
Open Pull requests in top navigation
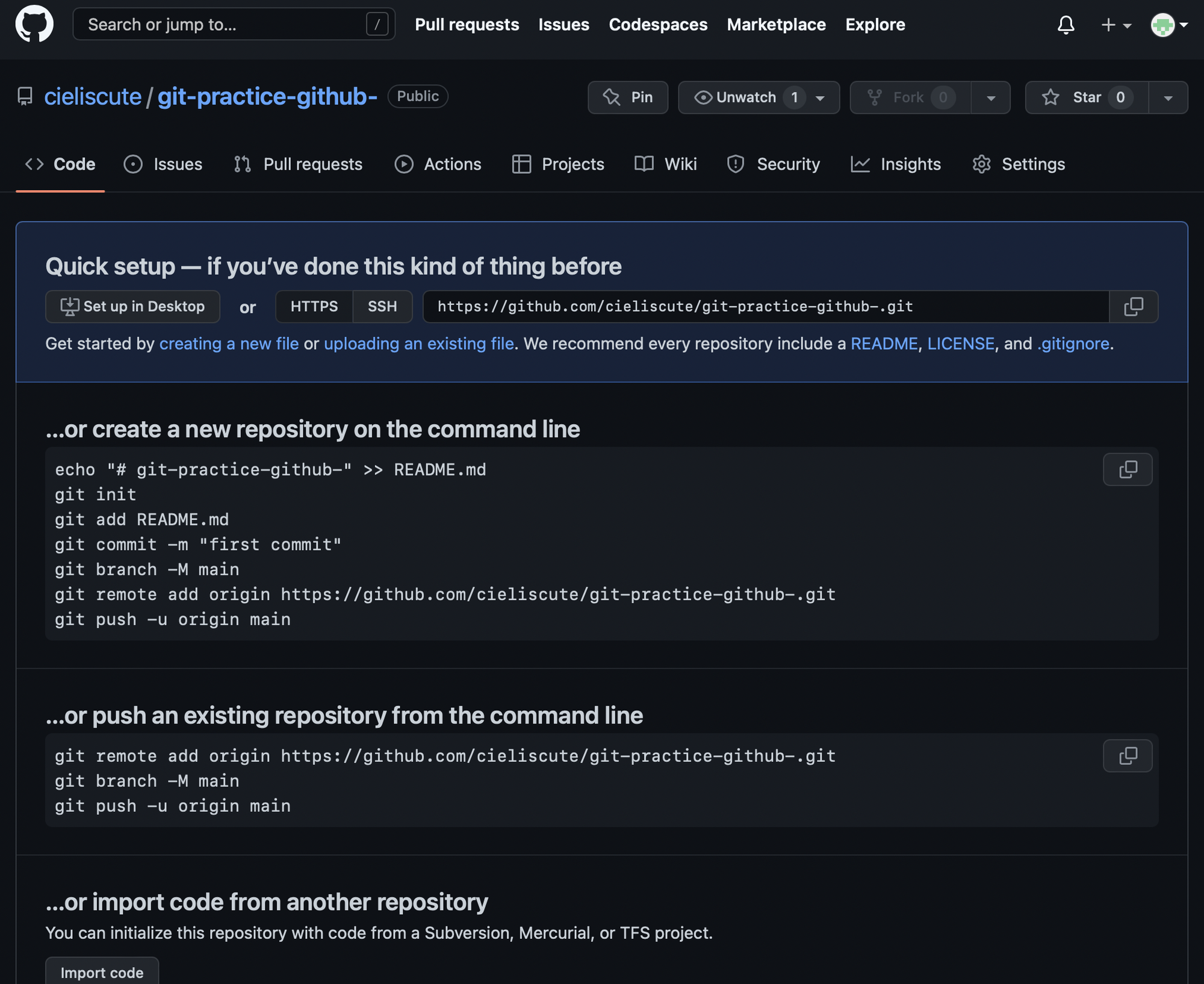467,25
